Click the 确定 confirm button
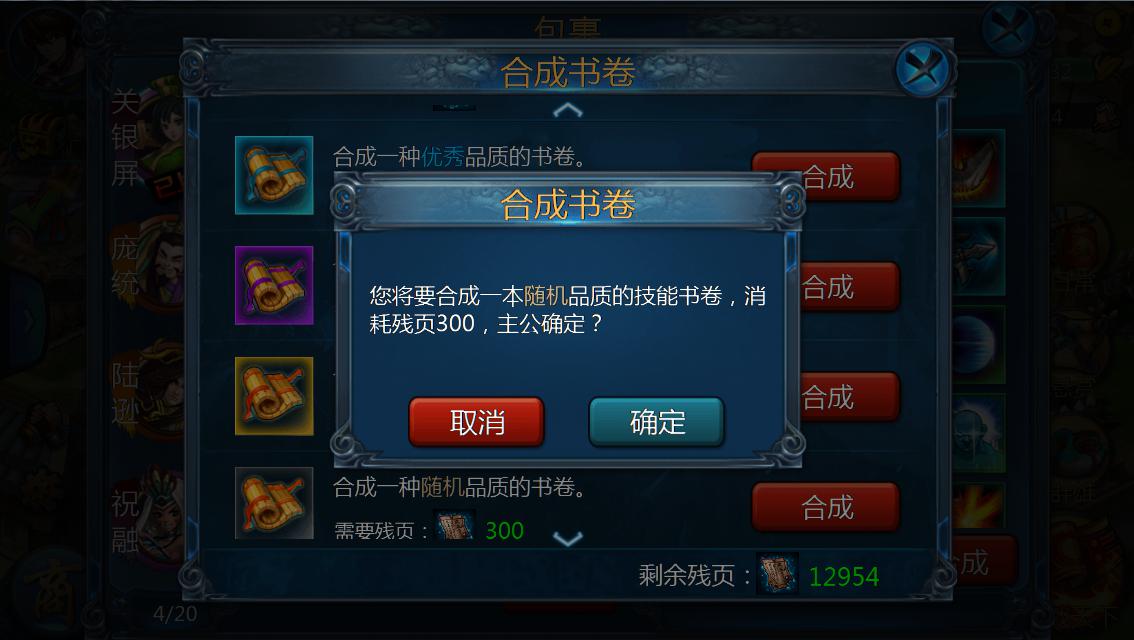Screen dimensions: 1134x640 tap(656, 422)
